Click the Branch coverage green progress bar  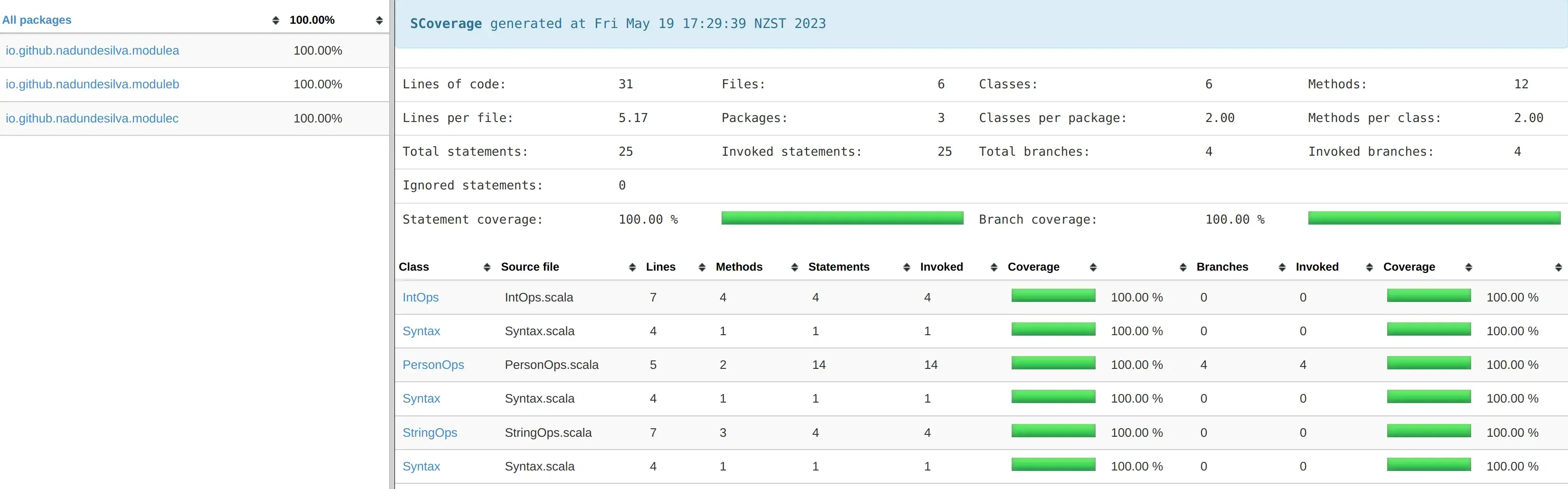tap(1434, 218)
